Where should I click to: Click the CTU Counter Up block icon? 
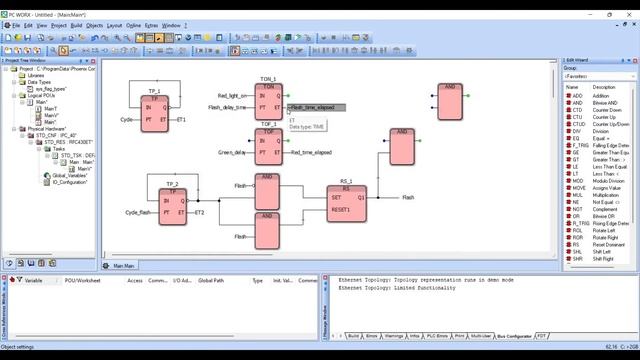pyautogui.click(x=569, y=117)
